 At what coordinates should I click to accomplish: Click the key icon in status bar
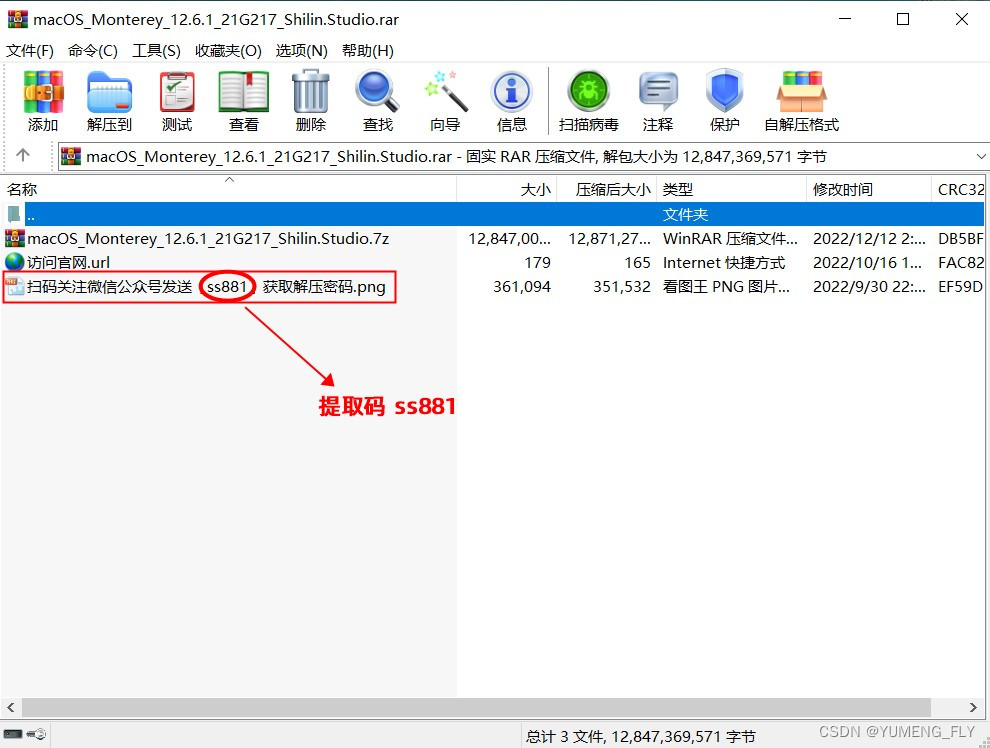tap(37, 733)
